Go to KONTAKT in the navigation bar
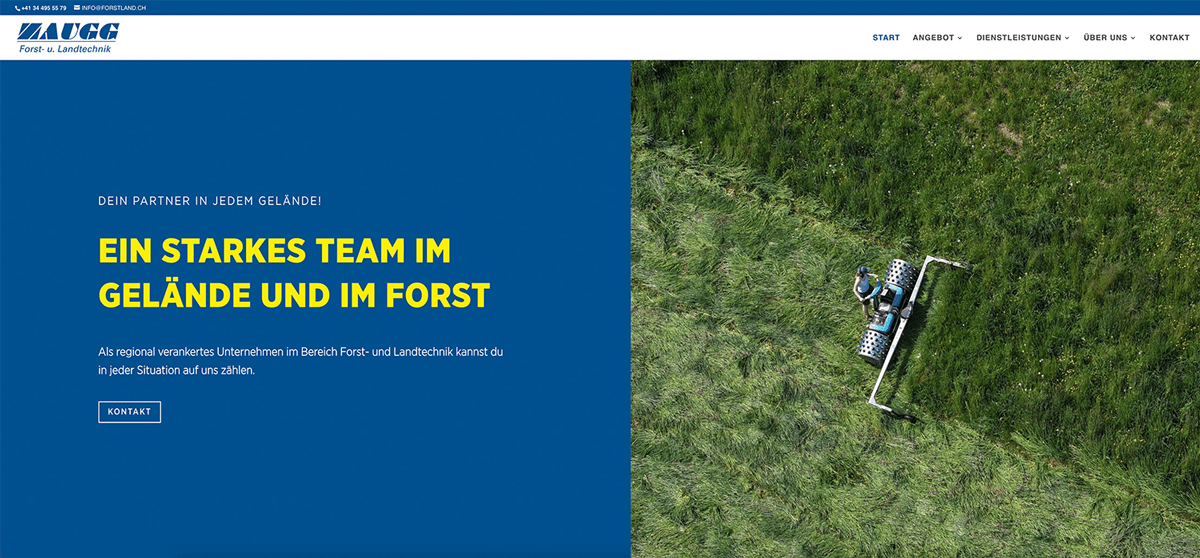 click(x=1169, y=38)
